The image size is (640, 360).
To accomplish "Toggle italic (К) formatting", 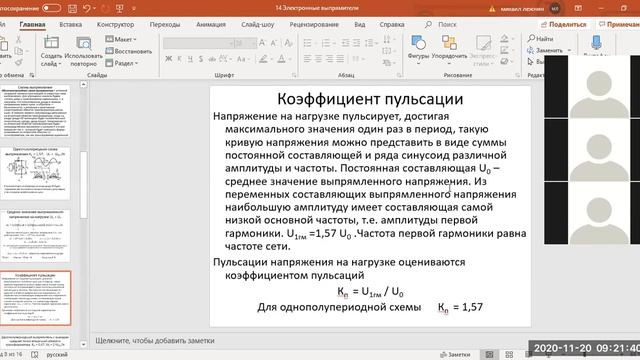I will 180,59.
